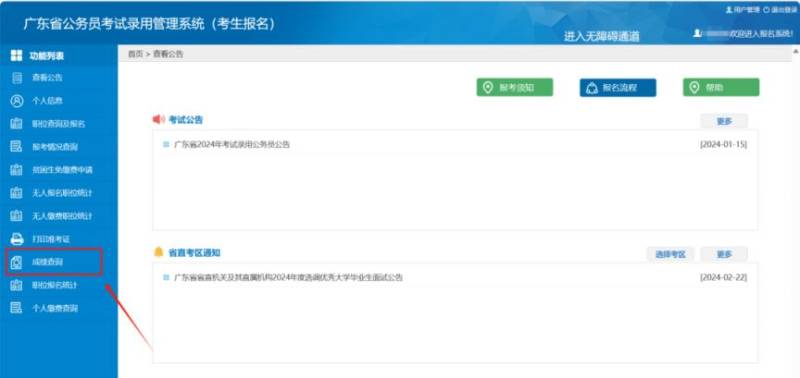The height and width of the screenshot is (378, 800).
Task: Click the date [2024-02-22]
Action: [723, 278]
